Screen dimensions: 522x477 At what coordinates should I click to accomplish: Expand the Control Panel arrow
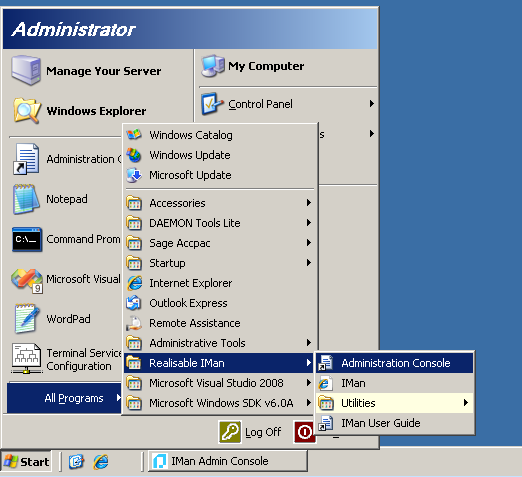click(372, 104)
